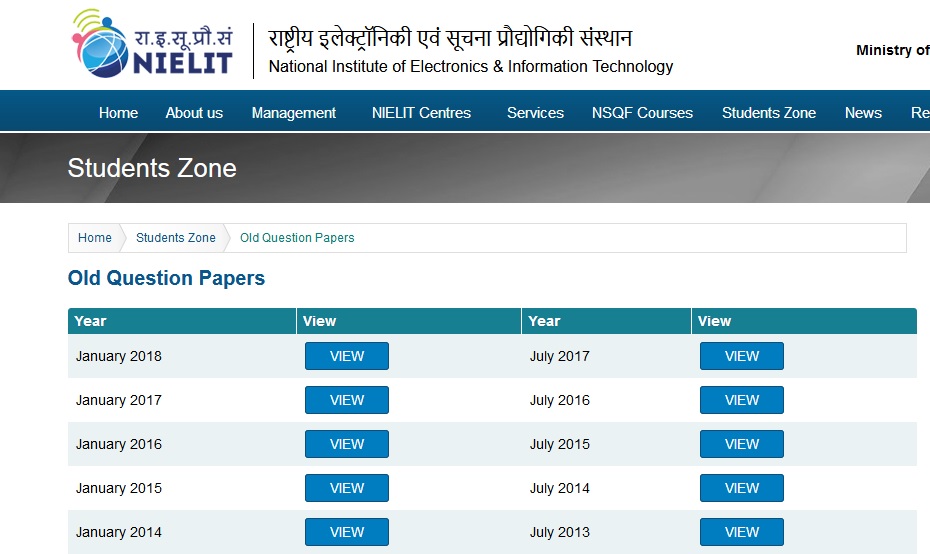View January 2016 question papers

347,444
